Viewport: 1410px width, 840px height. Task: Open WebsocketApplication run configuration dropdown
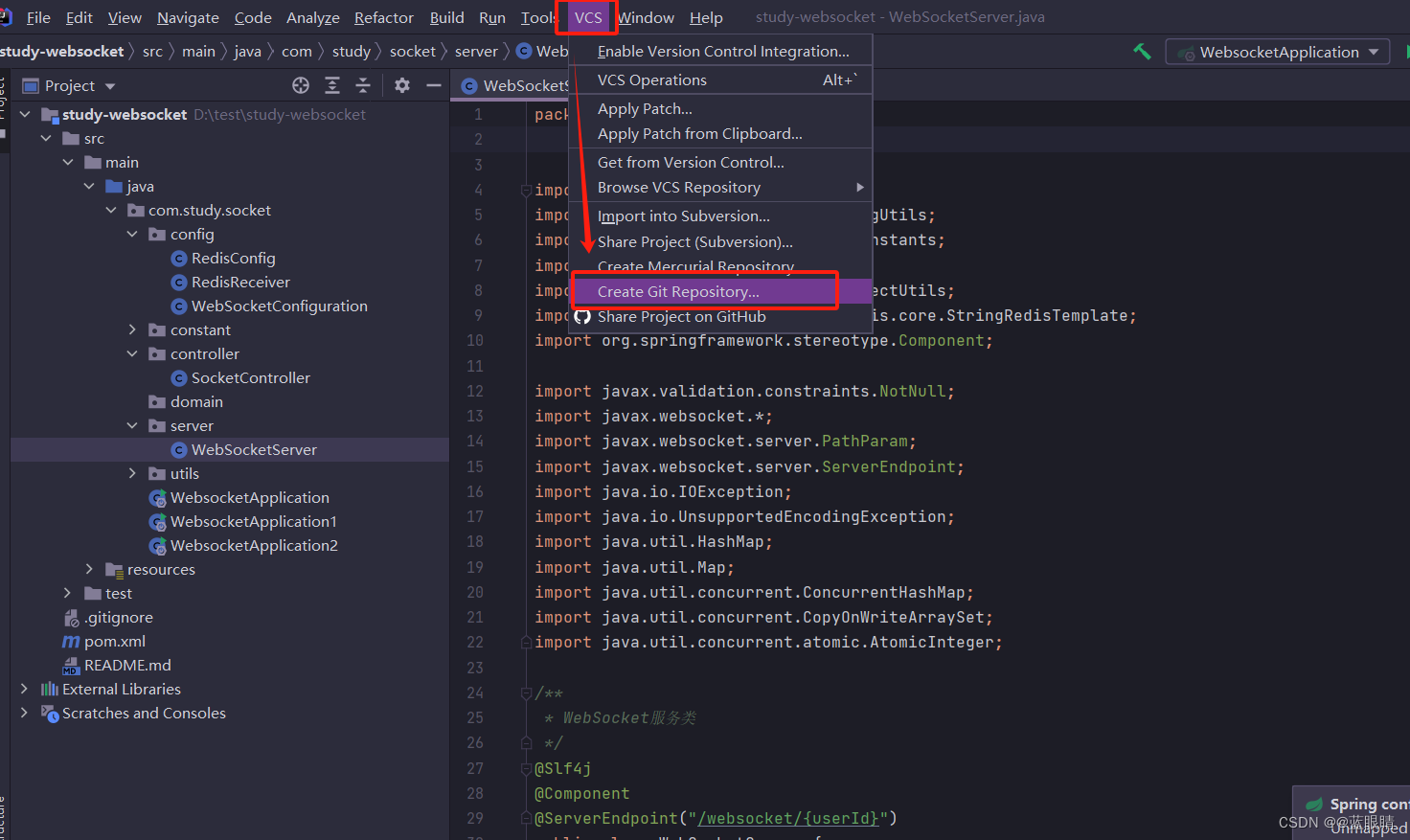click(x=1279, y=52)
